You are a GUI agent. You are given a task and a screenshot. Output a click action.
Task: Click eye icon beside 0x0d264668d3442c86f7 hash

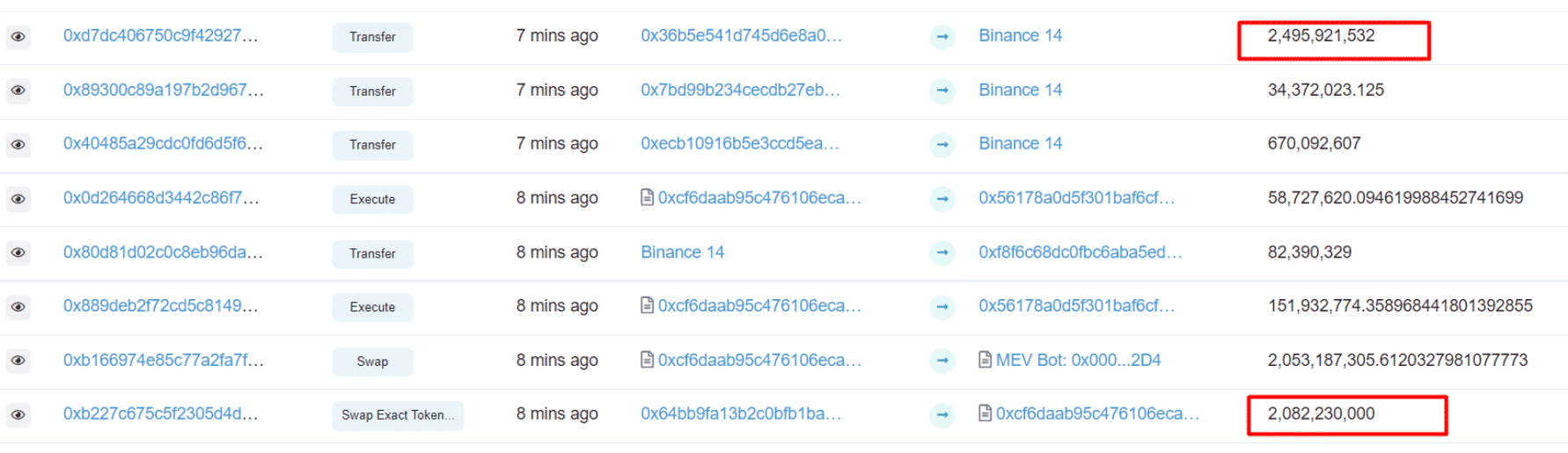pyautogui.click(x=18, y=199)
